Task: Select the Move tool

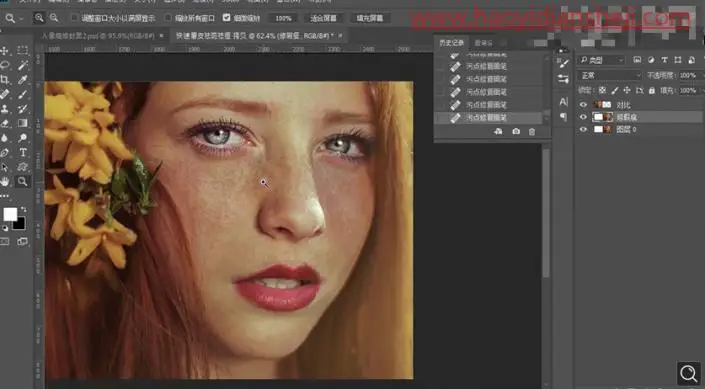Action: 5,51
